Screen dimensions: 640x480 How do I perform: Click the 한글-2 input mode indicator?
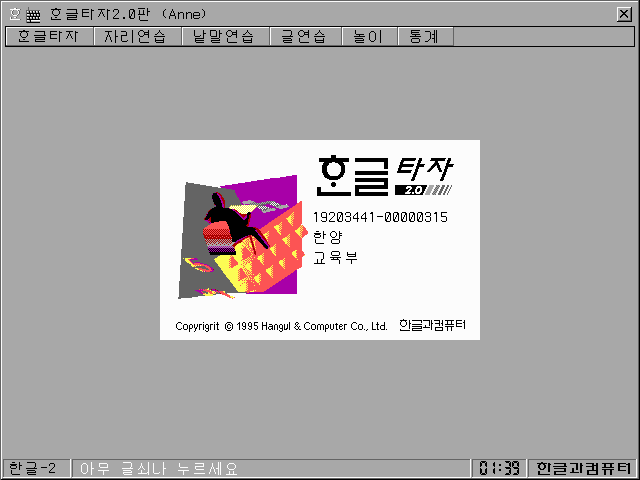[36, 468]
